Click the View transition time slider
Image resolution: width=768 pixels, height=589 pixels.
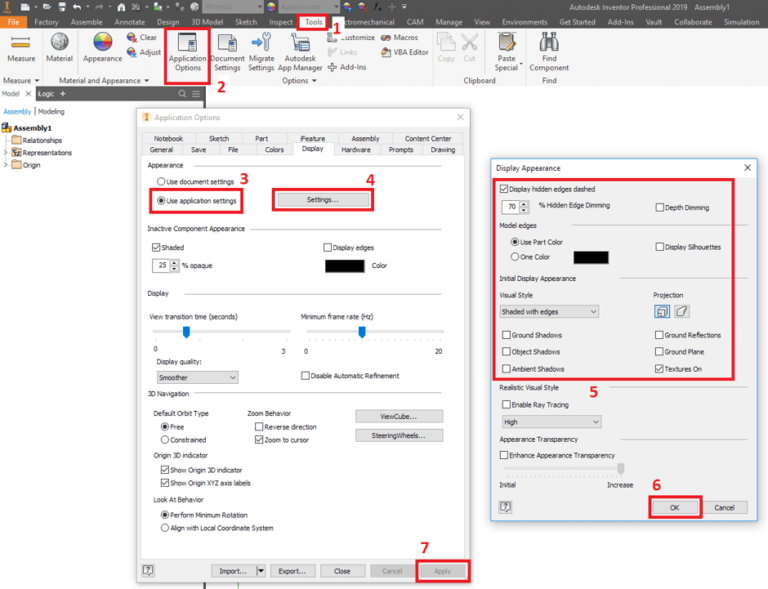(x=186, y=332)
